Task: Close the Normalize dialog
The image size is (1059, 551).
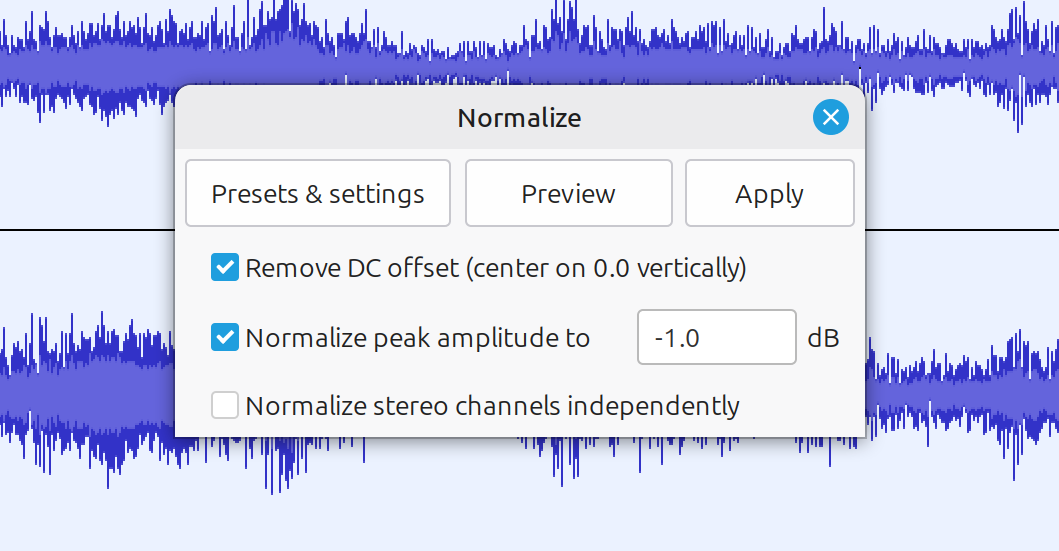Action: (830, 118)
